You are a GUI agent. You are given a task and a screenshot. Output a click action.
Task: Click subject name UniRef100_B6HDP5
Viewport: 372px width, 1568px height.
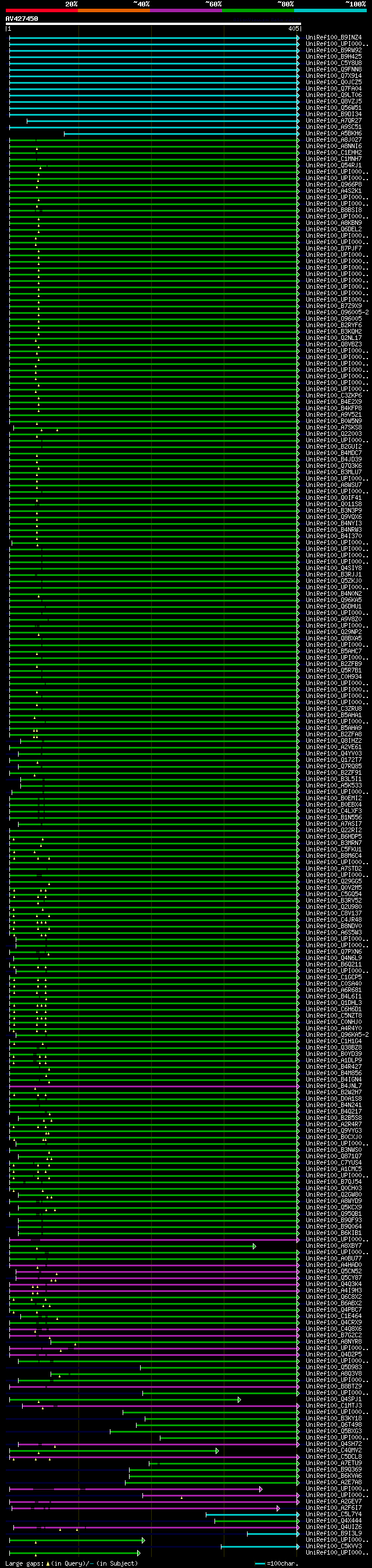(x=334, y=837)
